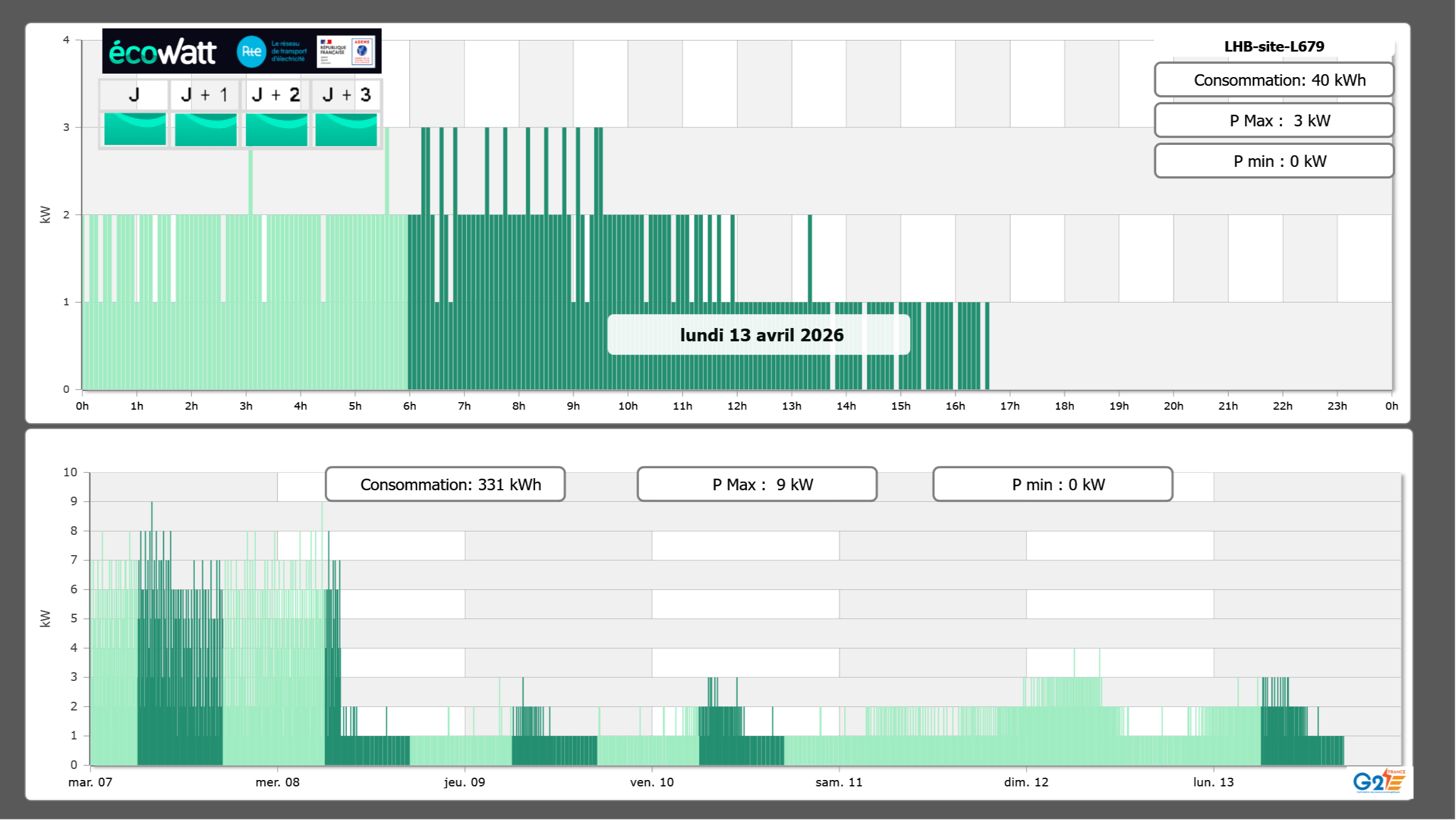1456x820 pixels.
Task: Click the Consommation: 331 kWh box
Action: (445, 484)
